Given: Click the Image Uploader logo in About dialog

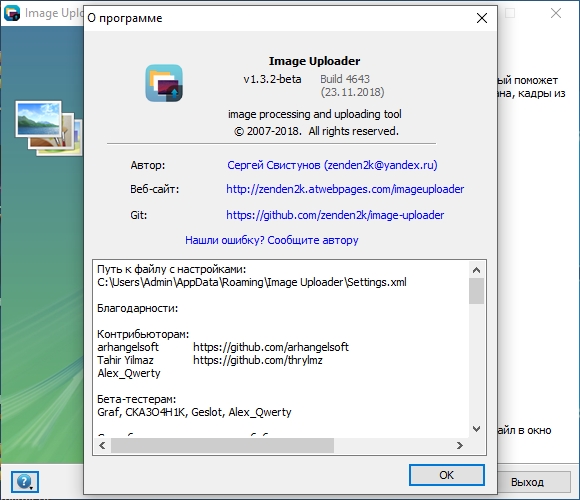Looking at the screenshot, I should click(x=164, y=83).
